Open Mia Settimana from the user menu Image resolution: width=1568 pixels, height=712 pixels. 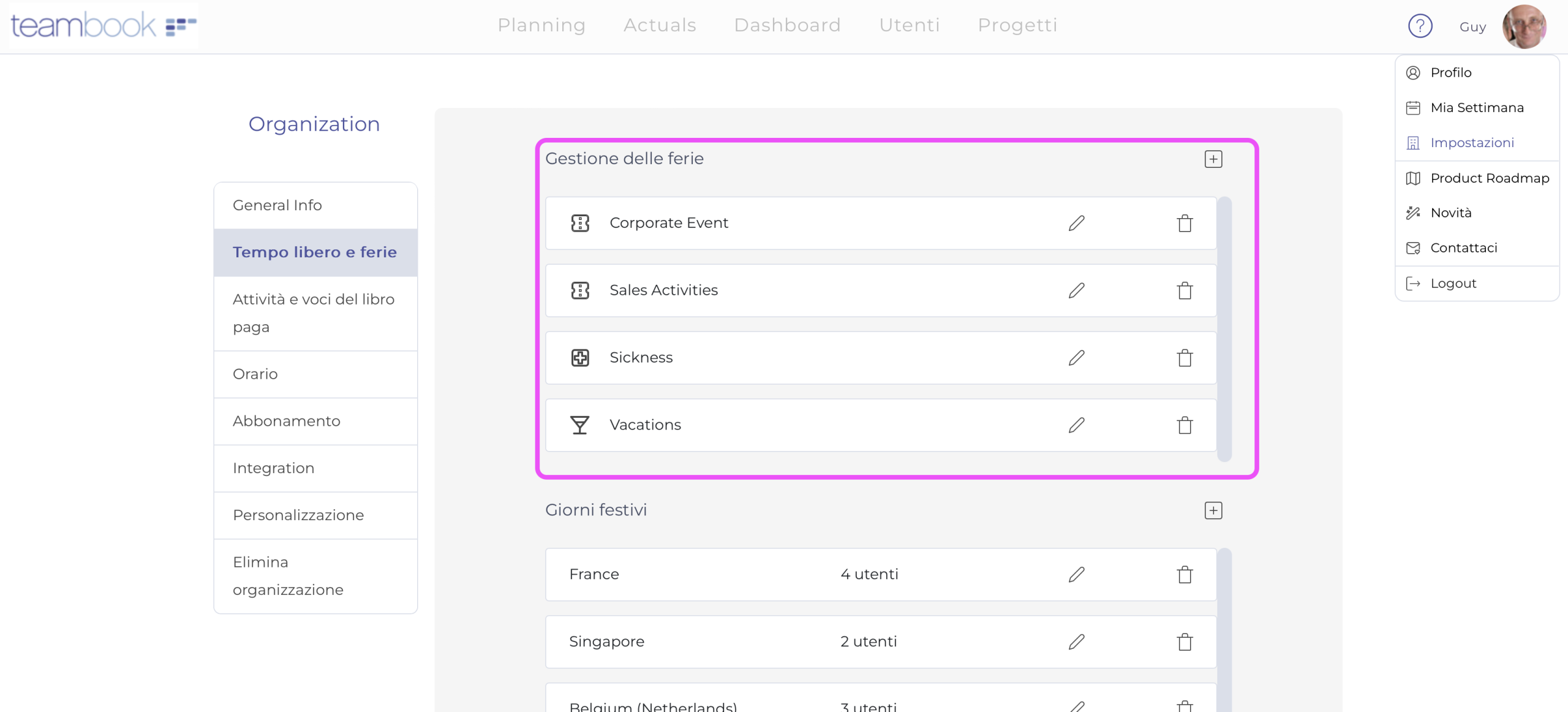point(1476,108)
